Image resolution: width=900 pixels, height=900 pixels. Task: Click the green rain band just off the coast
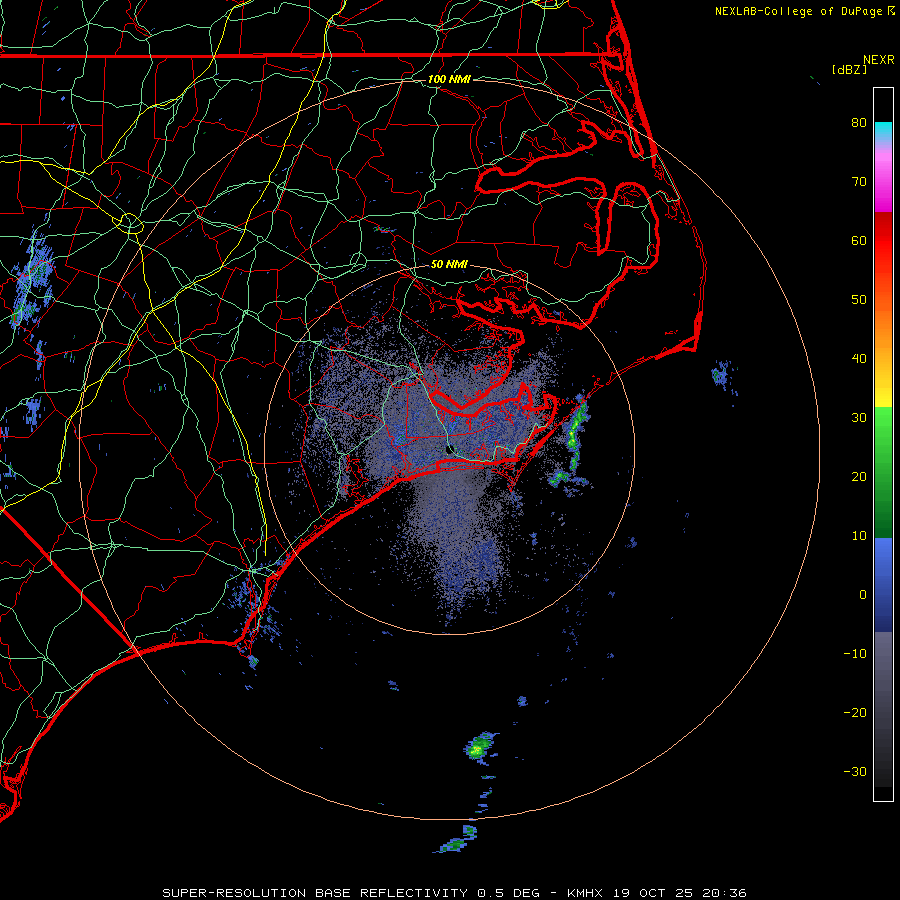click(x=574, y=439)
